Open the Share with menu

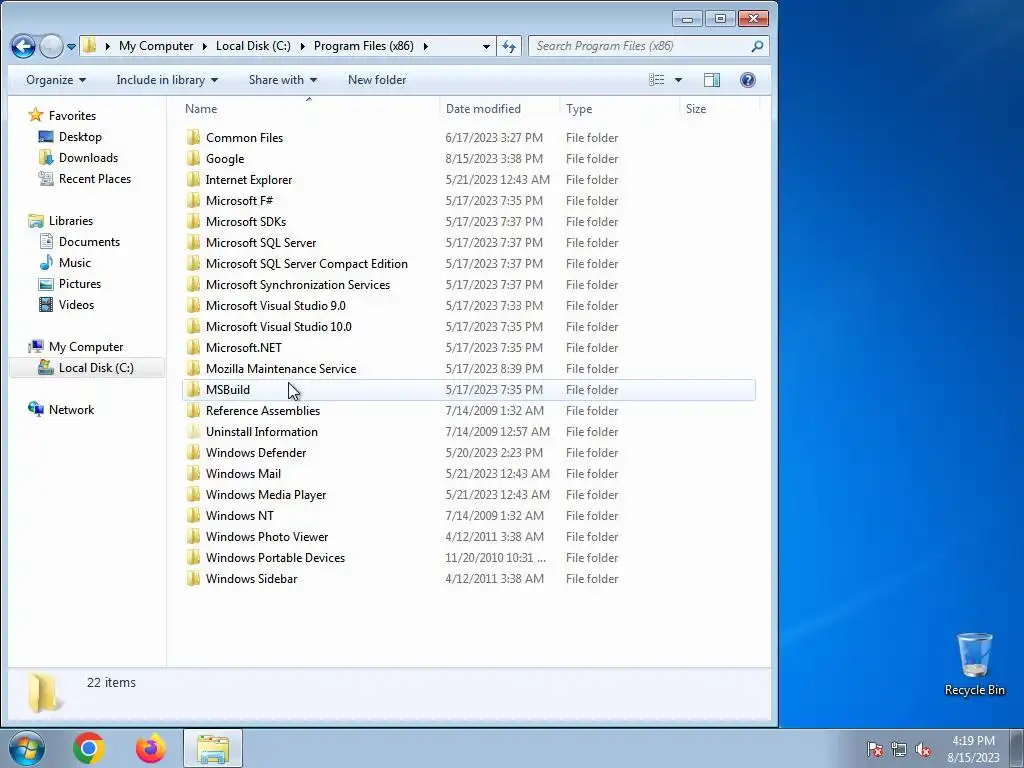[x=283, y=80]
